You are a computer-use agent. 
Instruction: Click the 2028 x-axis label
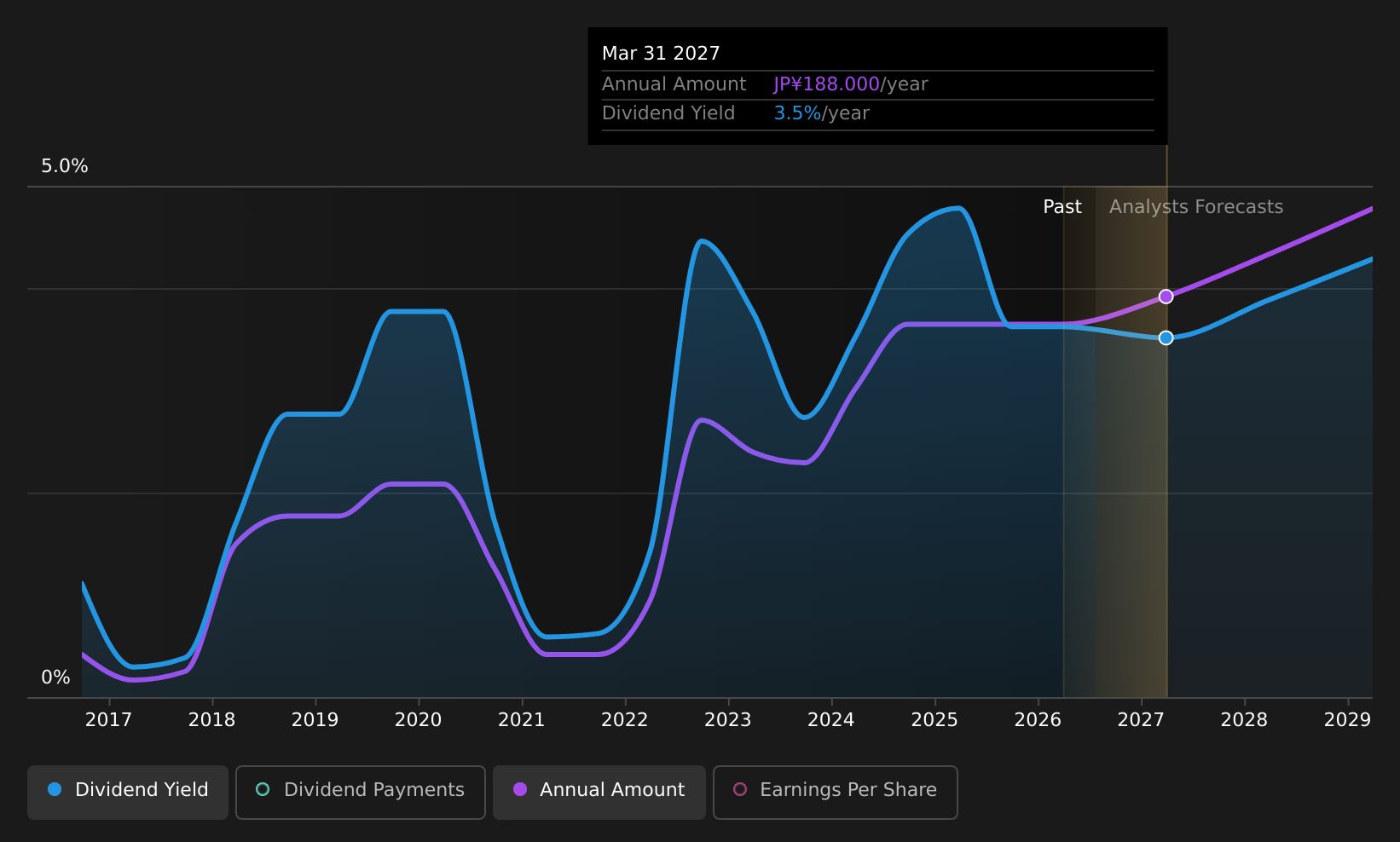coord(1244,720)
